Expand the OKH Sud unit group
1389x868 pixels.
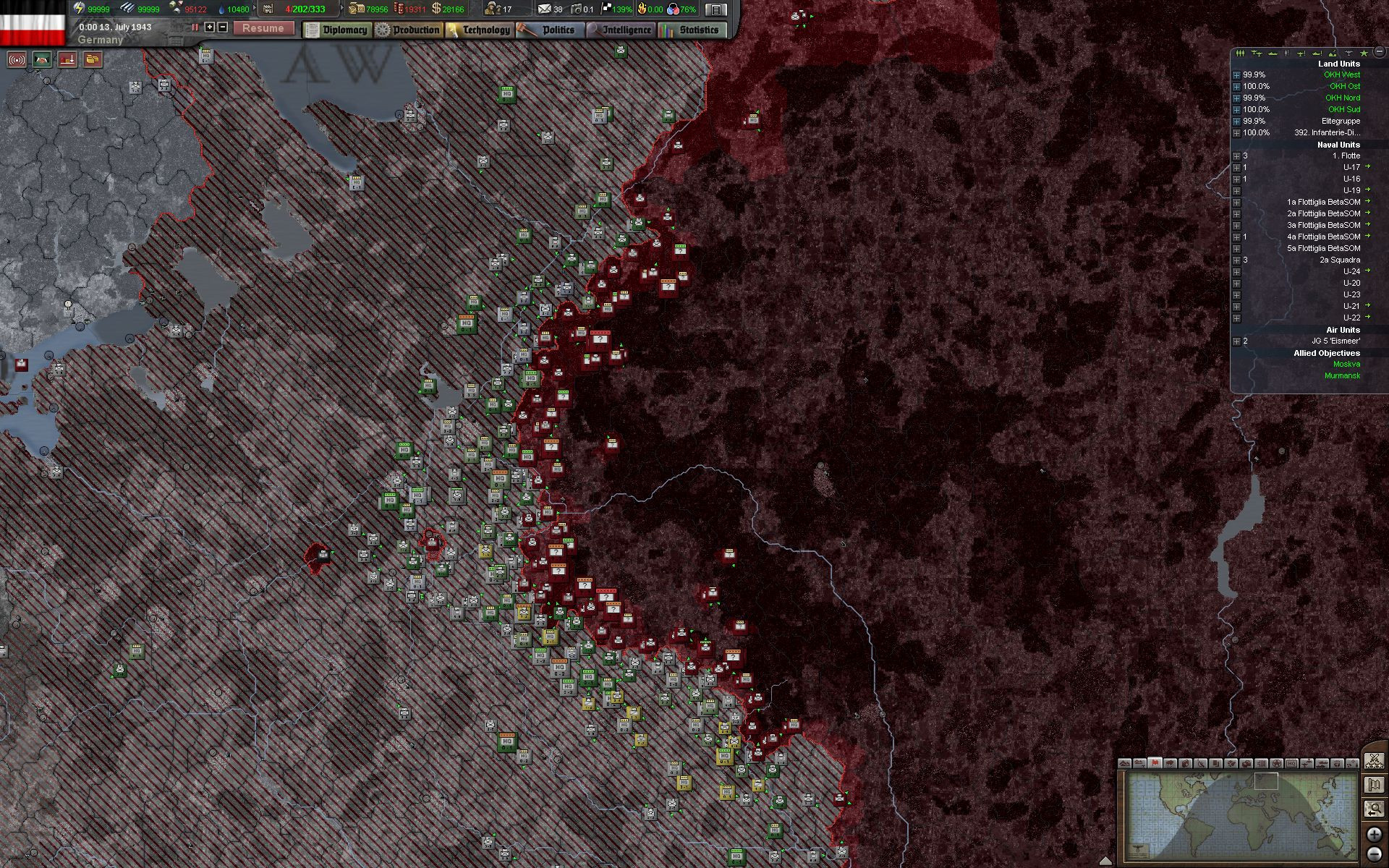(1236, 110)
